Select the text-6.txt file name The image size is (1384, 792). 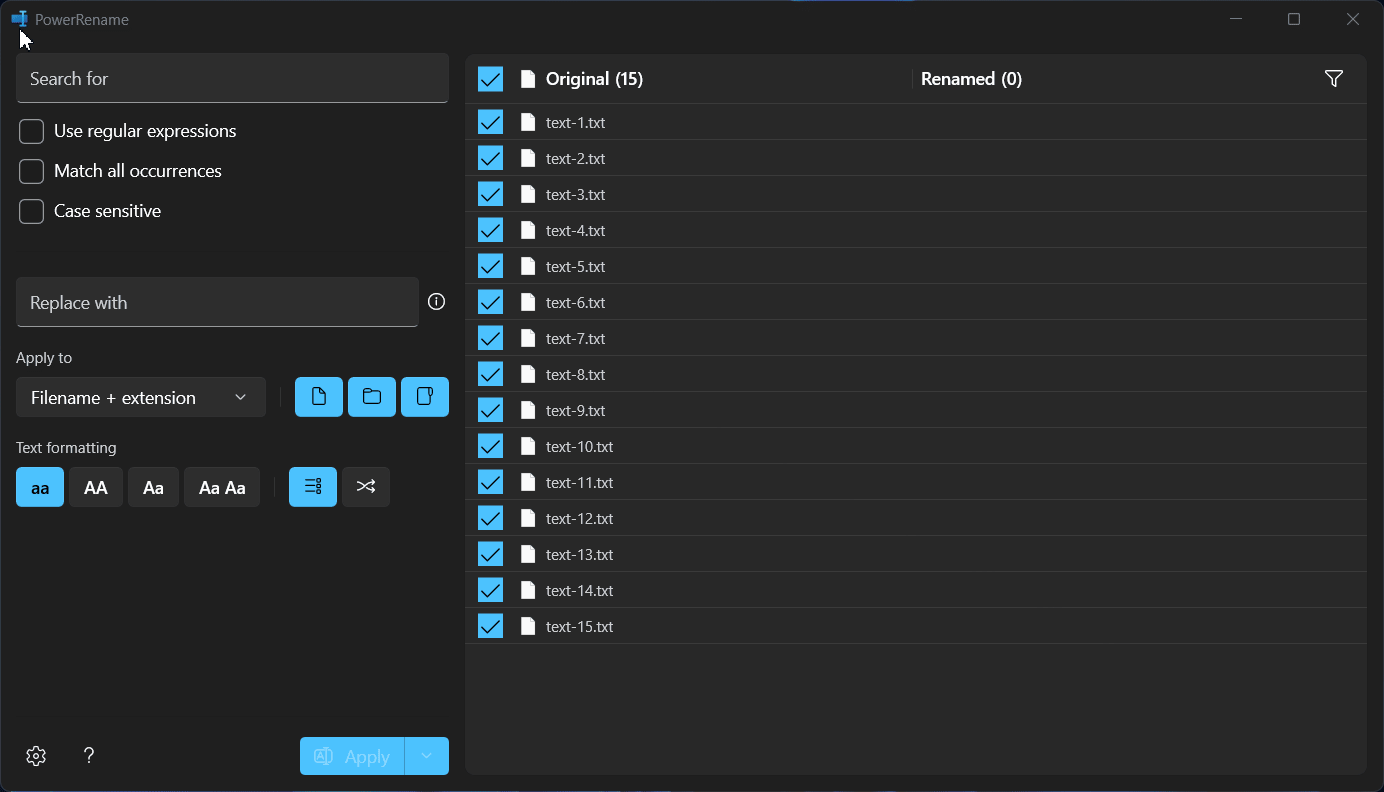pyautogui.click(x=575, y=302)
